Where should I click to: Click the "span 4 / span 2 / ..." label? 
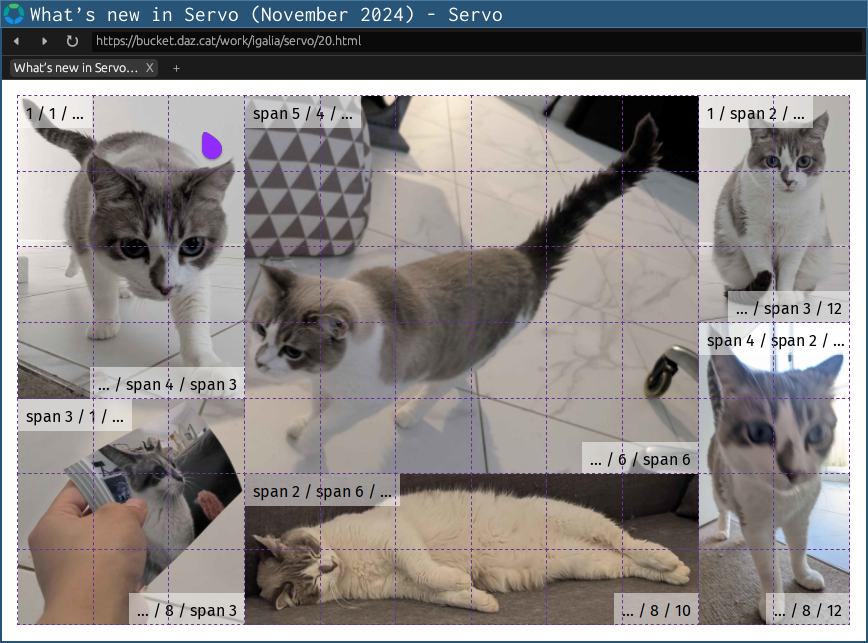(774, 340)
